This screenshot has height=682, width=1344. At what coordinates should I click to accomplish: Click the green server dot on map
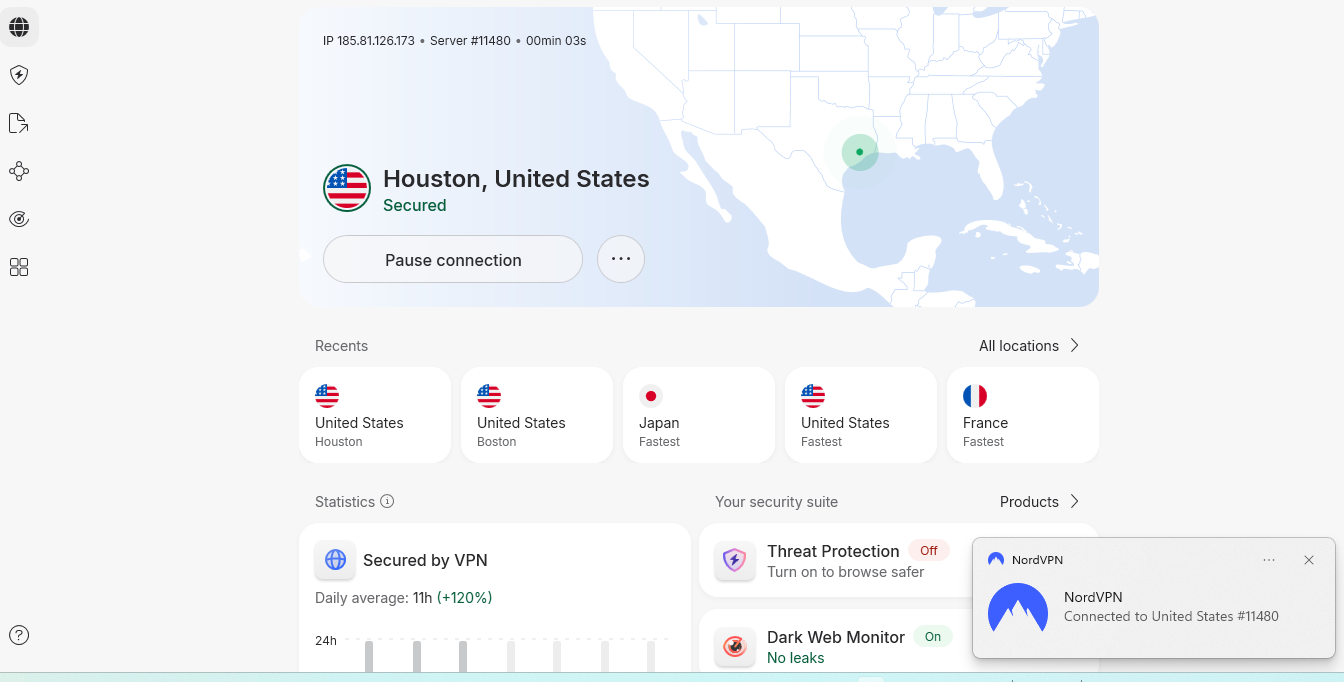[859, 152]
